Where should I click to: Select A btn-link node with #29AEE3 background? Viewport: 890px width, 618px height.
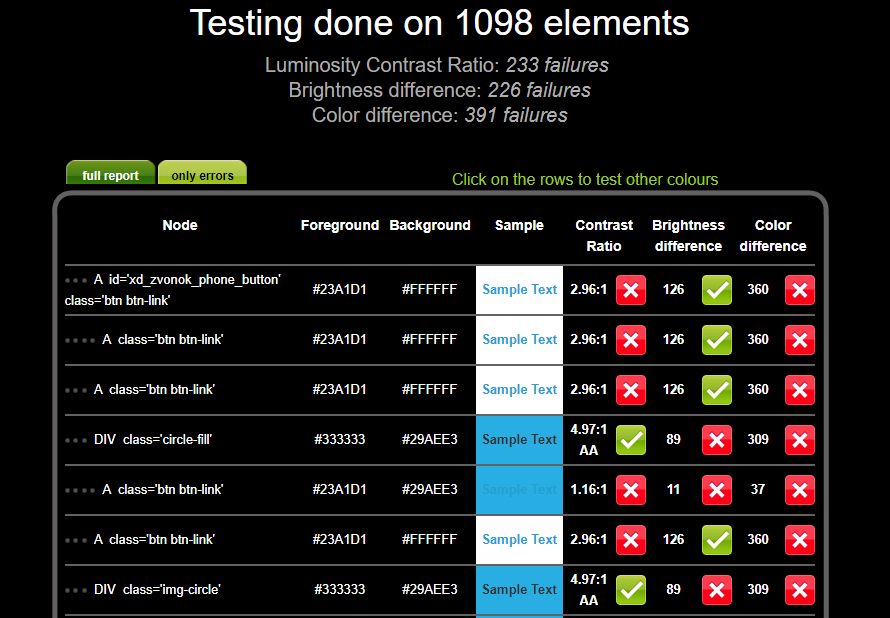click(163, 489)
